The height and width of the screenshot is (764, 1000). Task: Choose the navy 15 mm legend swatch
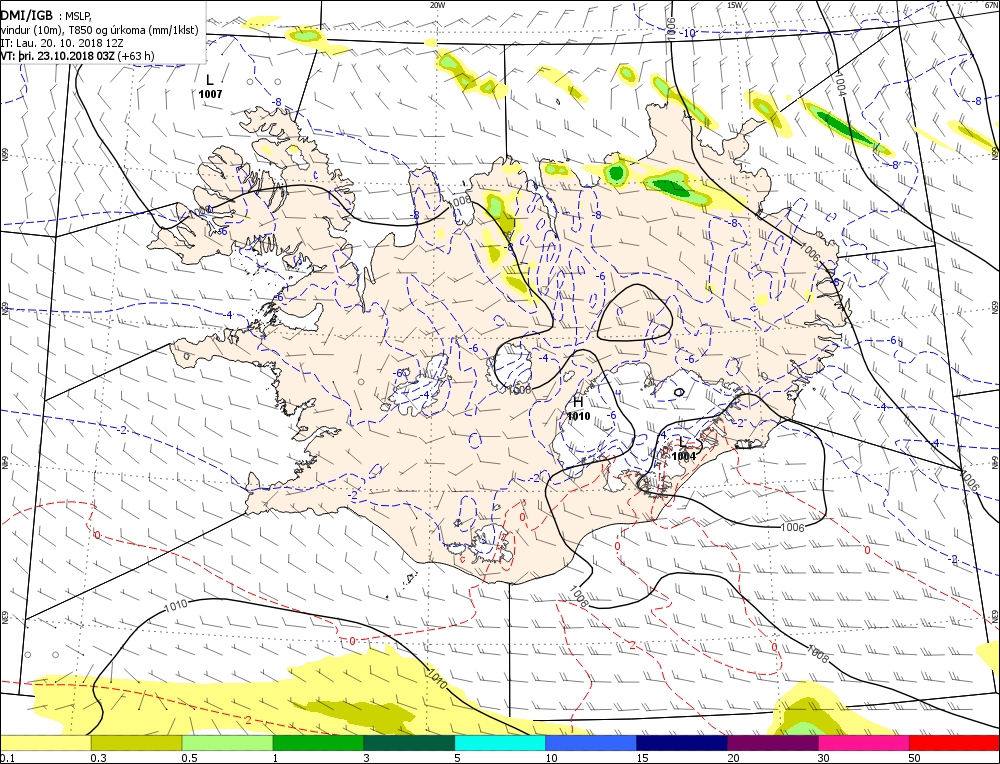tap(682, 743)
